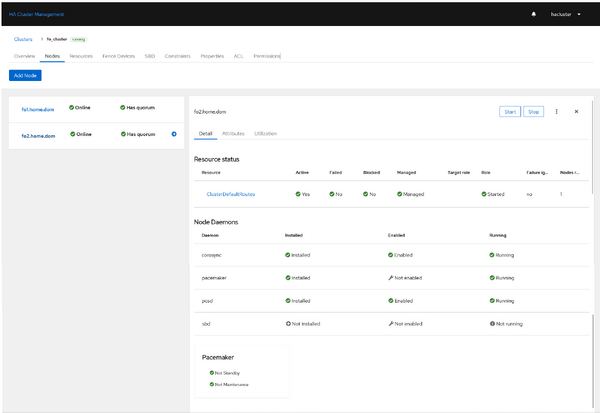
Task: Click the corosync Running check icon
Action: (x=492, y=255)
